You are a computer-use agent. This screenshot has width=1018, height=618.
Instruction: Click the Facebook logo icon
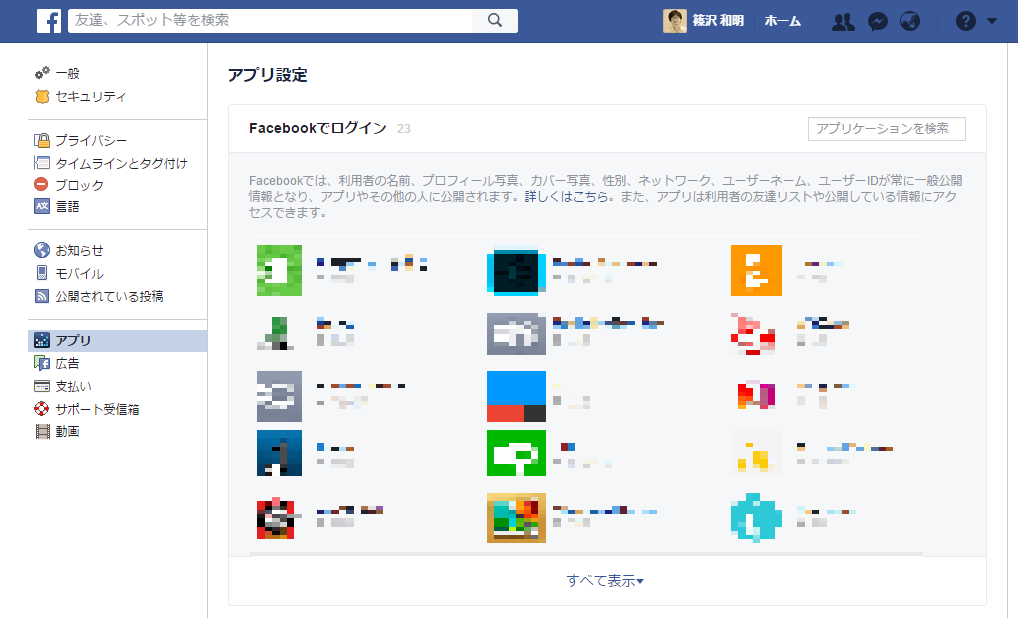click(x=49, y=21)
